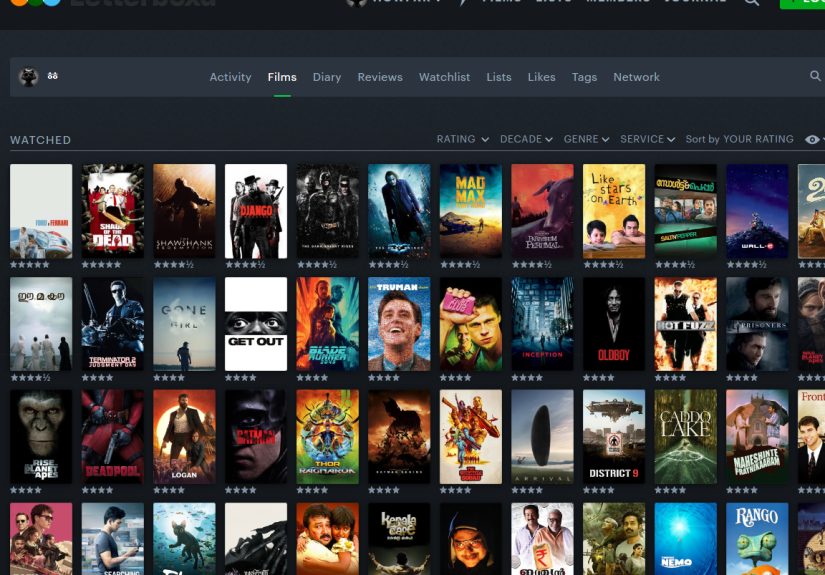Open the Salt N' Pepper poster

point(685,211)
